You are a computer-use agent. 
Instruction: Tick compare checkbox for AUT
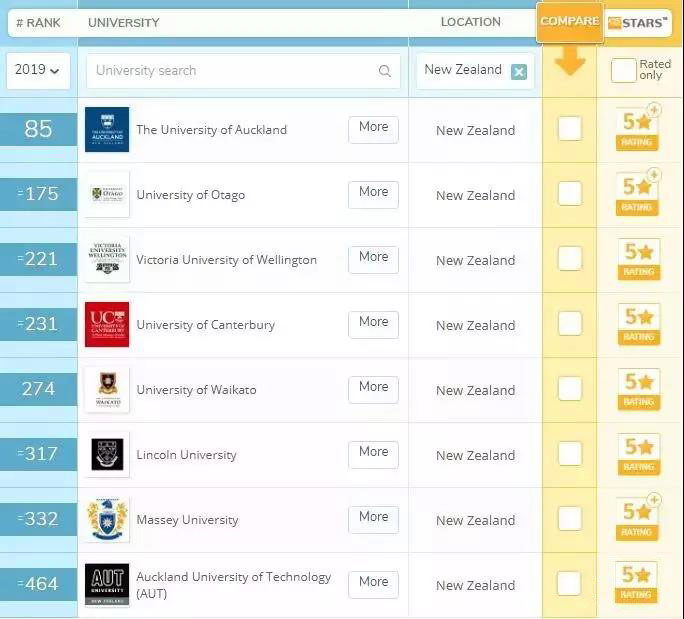[x=569, y=583]
